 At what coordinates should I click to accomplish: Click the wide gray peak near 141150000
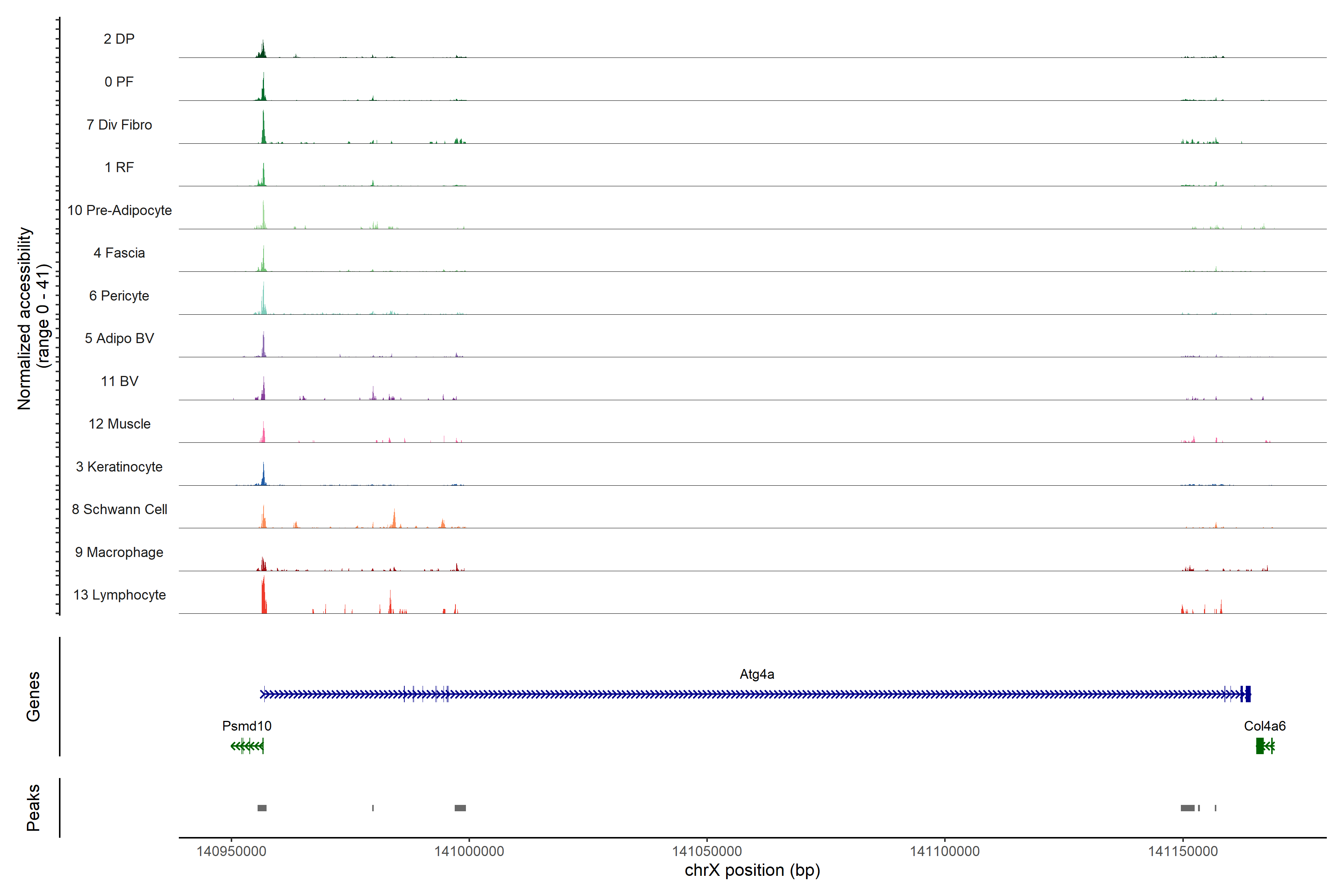click(x=1188, y=808)
